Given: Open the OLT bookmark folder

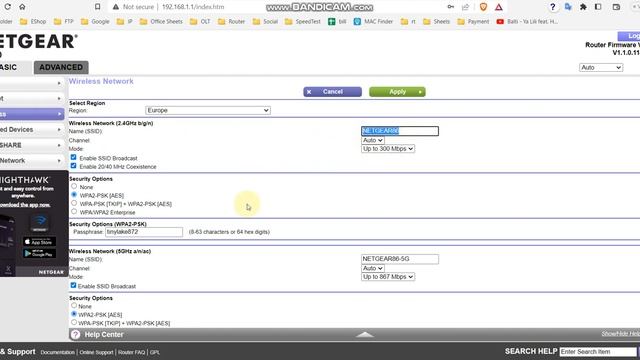Looking at the screenshot, I should (x=200, y=22).
